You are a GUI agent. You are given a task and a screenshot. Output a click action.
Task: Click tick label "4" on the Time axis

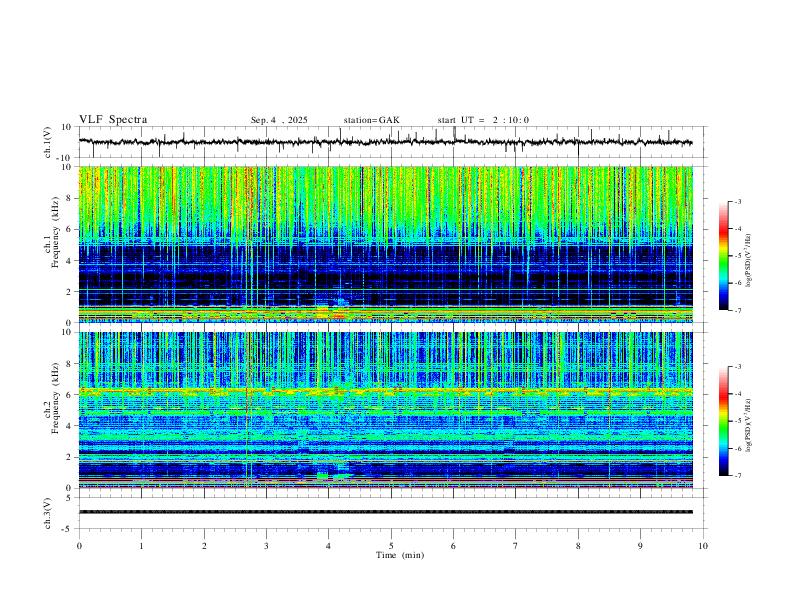point(329,546)
